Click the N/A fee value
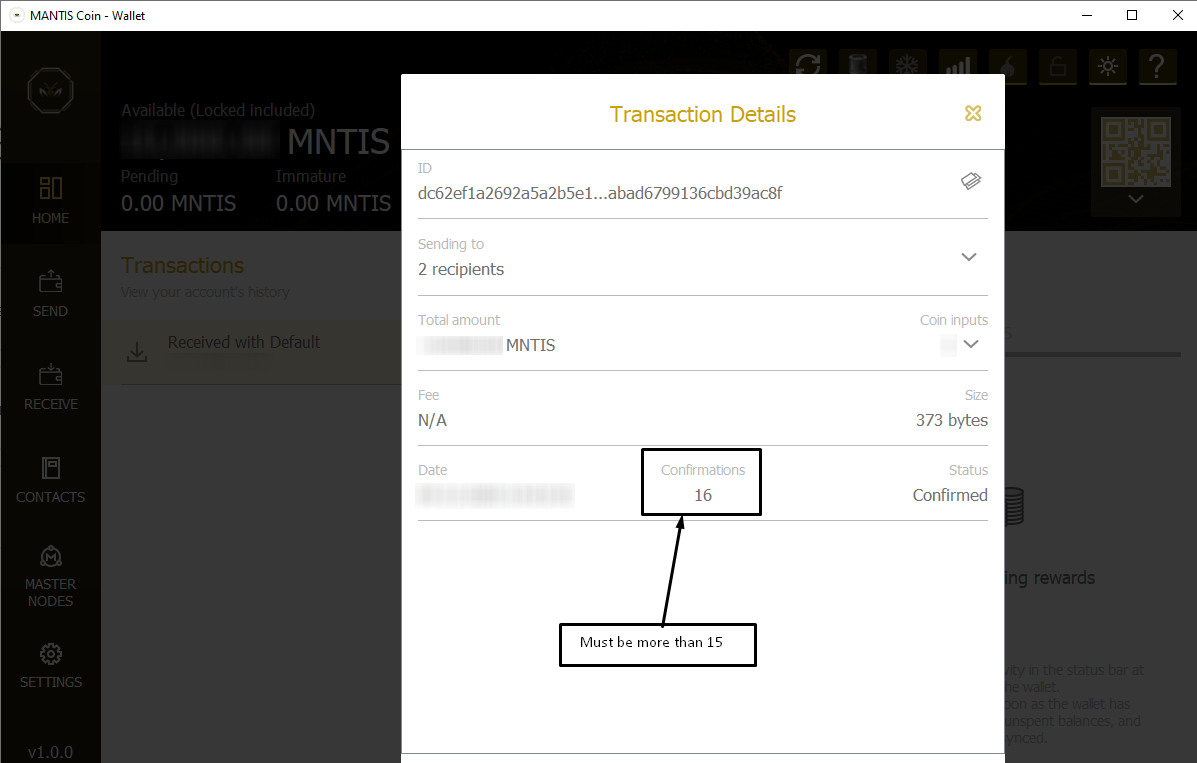 coord(432,420)
